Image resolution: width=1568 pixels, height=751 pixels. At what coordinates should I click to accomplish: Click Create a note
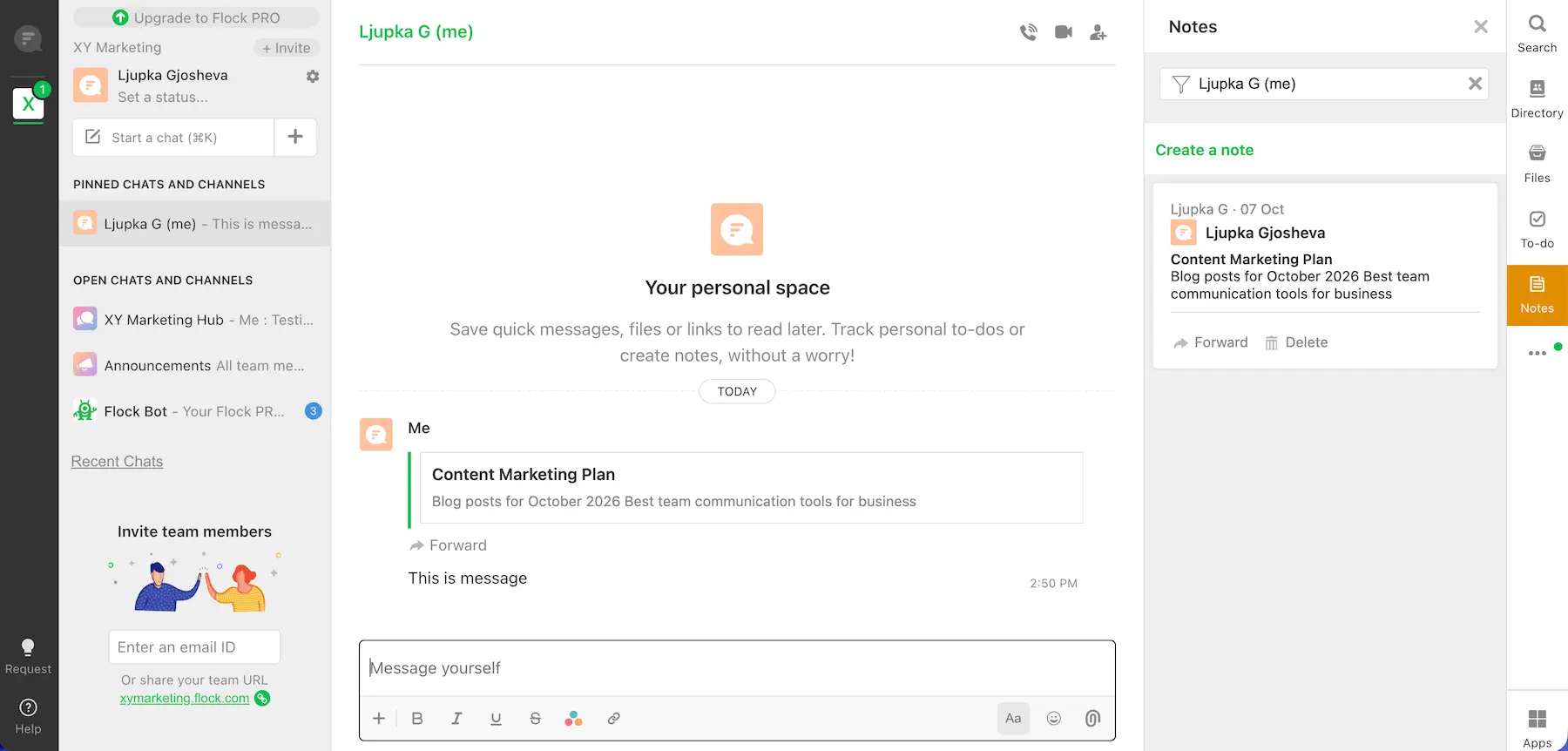coord(1205,150)
